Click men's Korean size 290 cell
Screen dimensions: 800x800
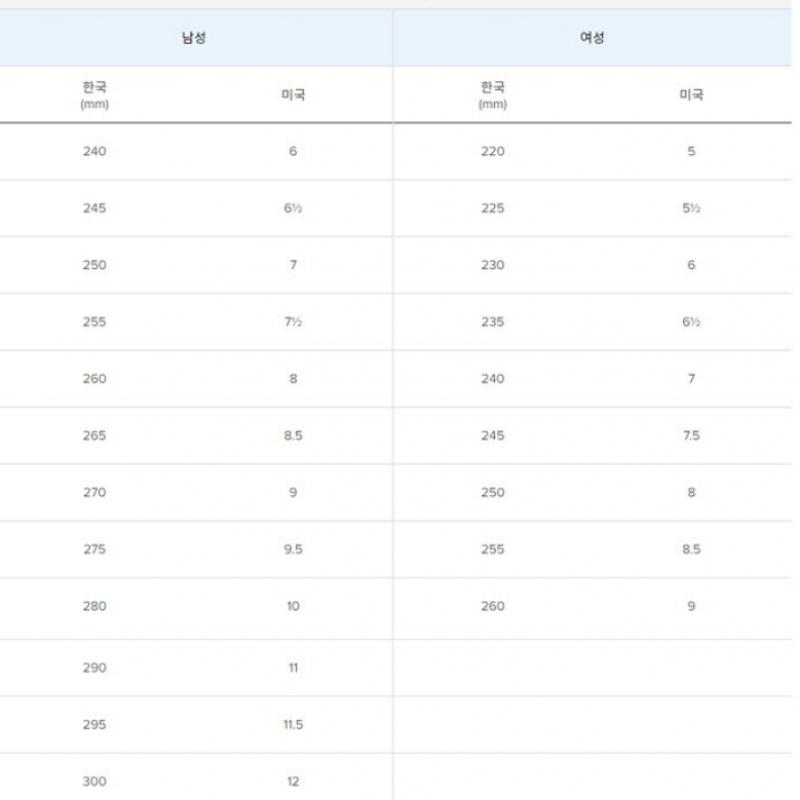pyautogui.click(x=95, y=668)
